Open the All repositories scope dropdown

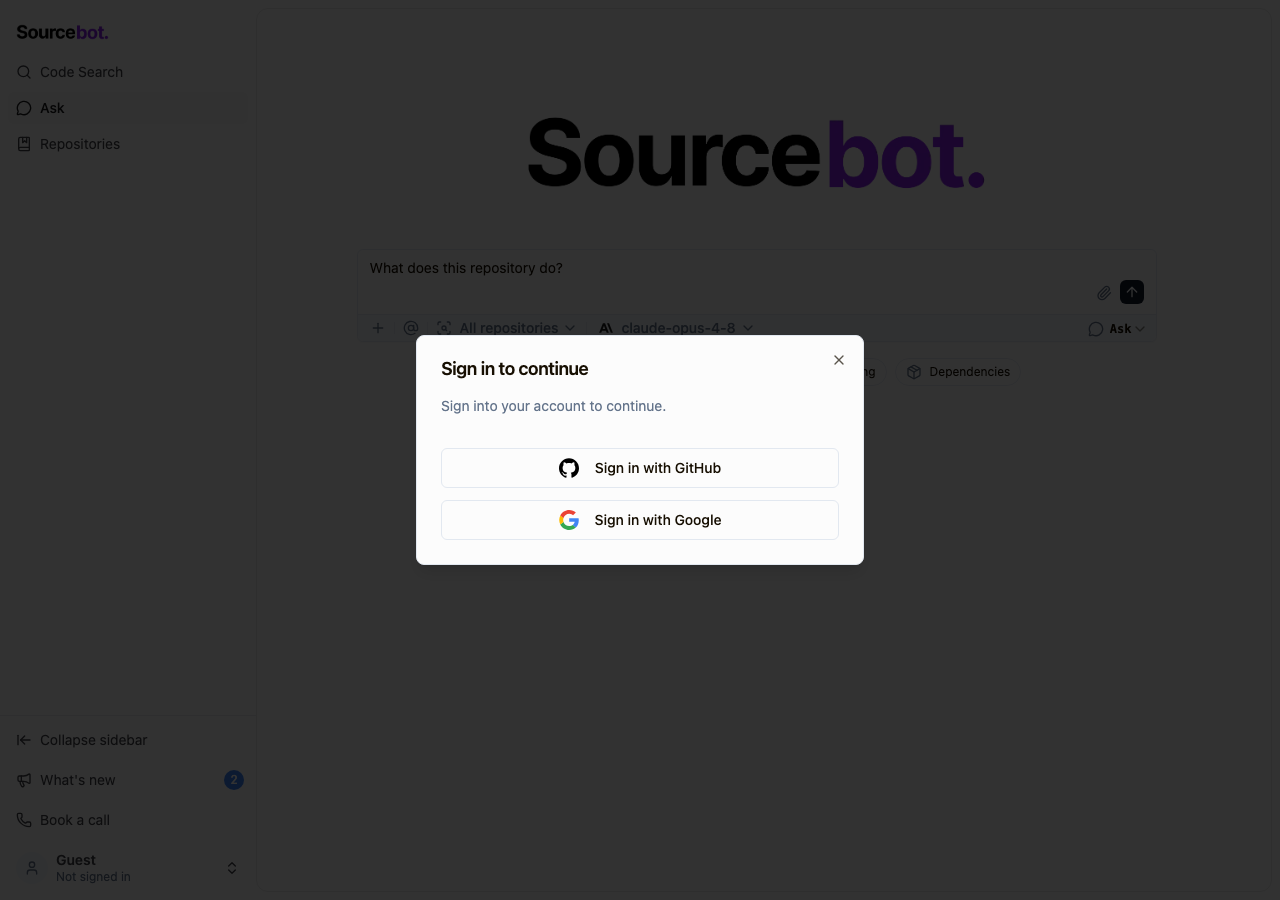[x=506, y=328]
